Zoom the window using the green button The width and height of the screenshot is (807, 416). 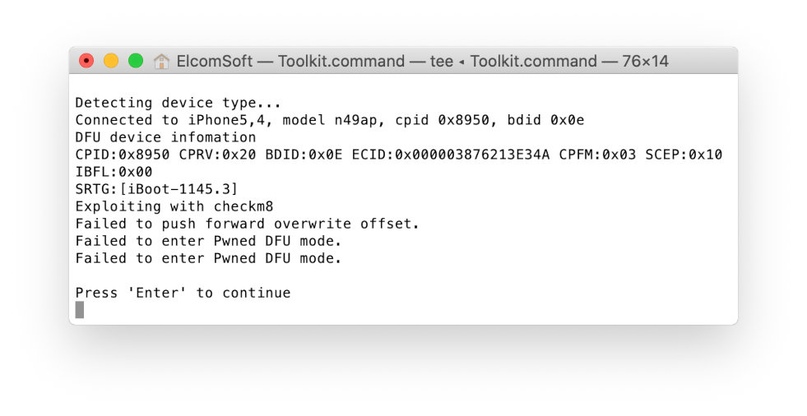[136, 61]
